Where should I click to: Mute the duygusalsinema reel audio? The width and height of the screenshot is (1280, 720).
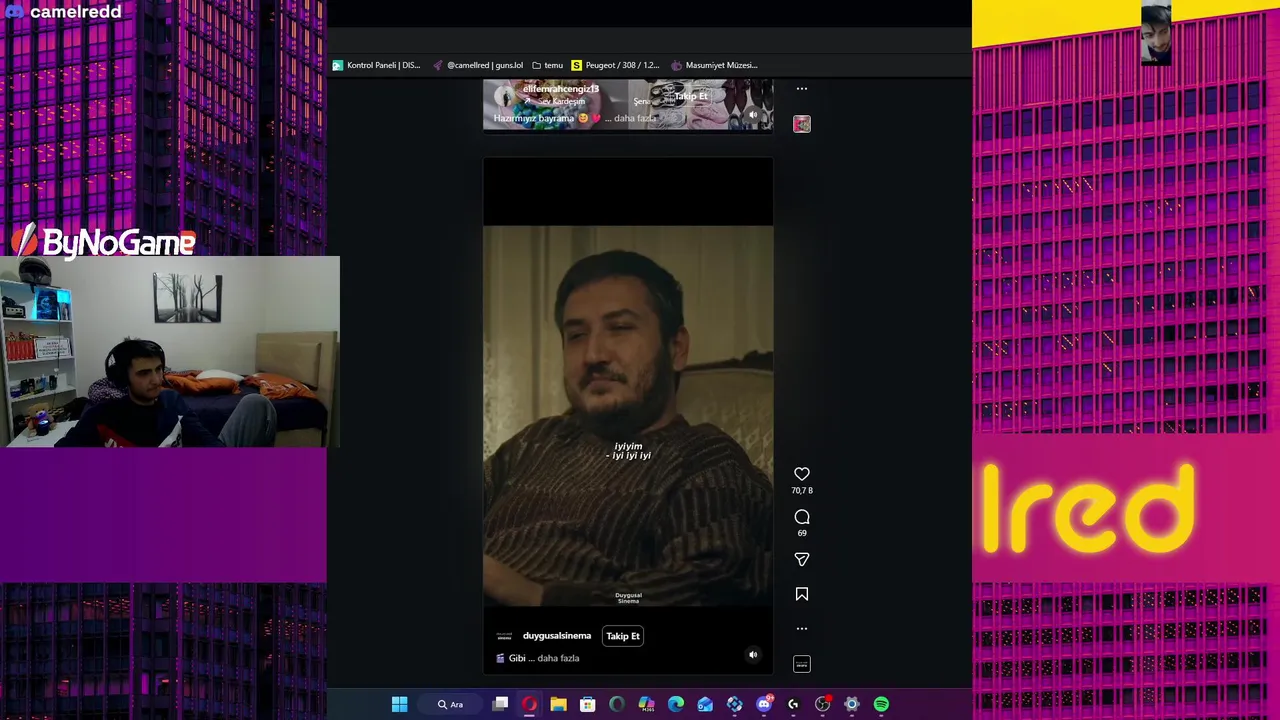[x=753, y=655]
